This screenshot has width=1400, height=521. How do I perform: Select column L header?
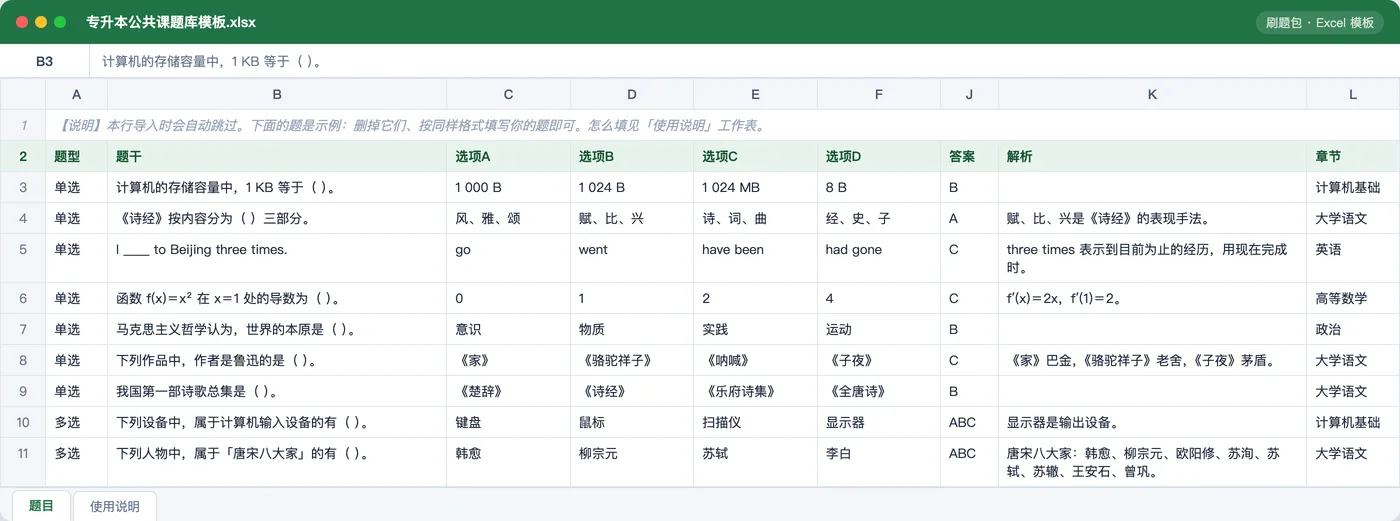(x=1353, y=95)
